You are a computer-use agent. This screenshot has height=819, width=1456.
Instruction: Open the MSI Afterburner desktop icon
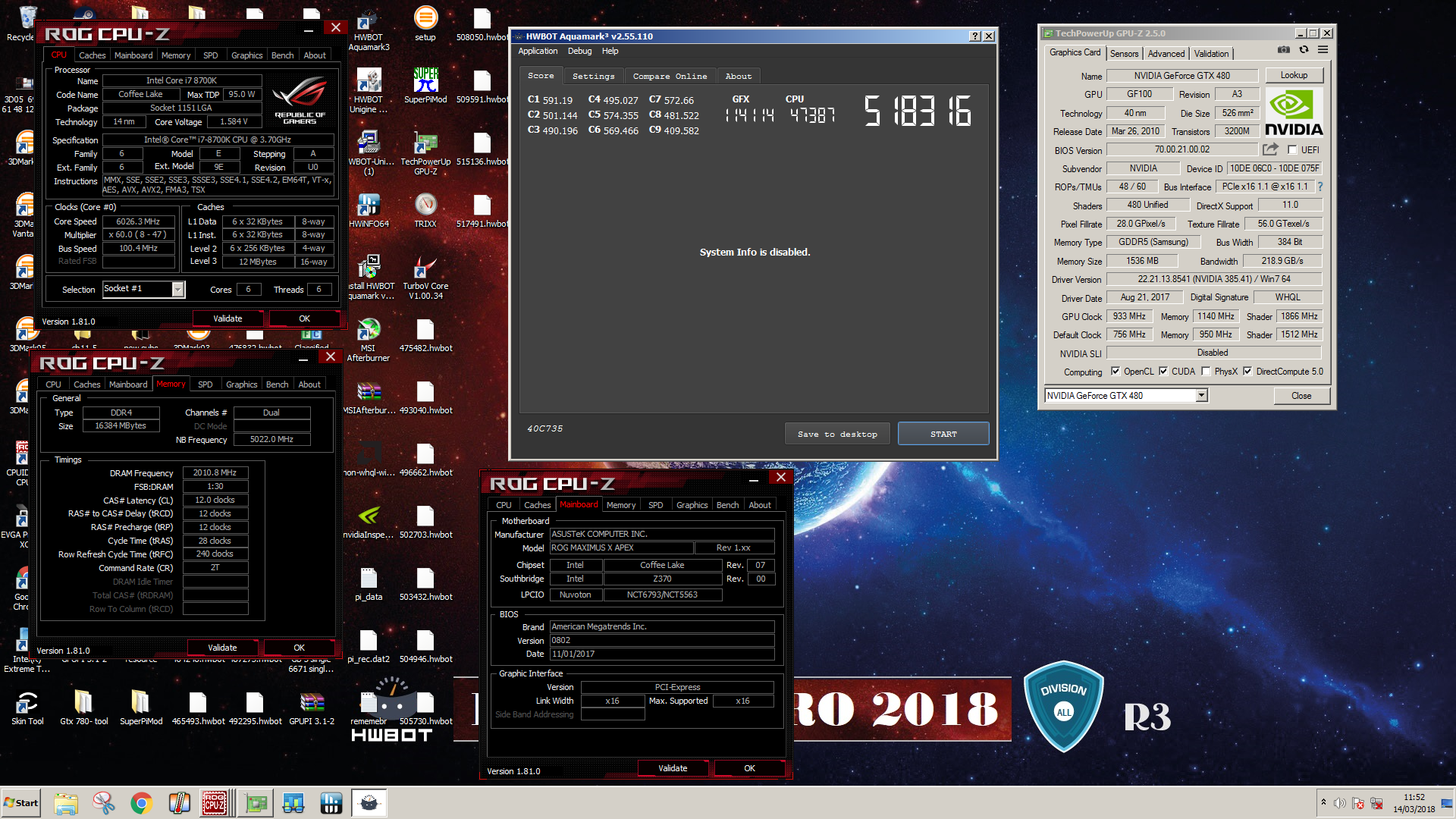click(369, 339)
